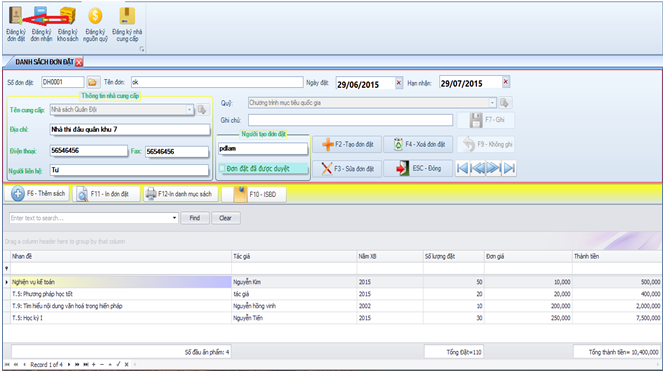Go to next order record arrow
The height and width of the screenshot is (372, 663).
pos(493,168)
